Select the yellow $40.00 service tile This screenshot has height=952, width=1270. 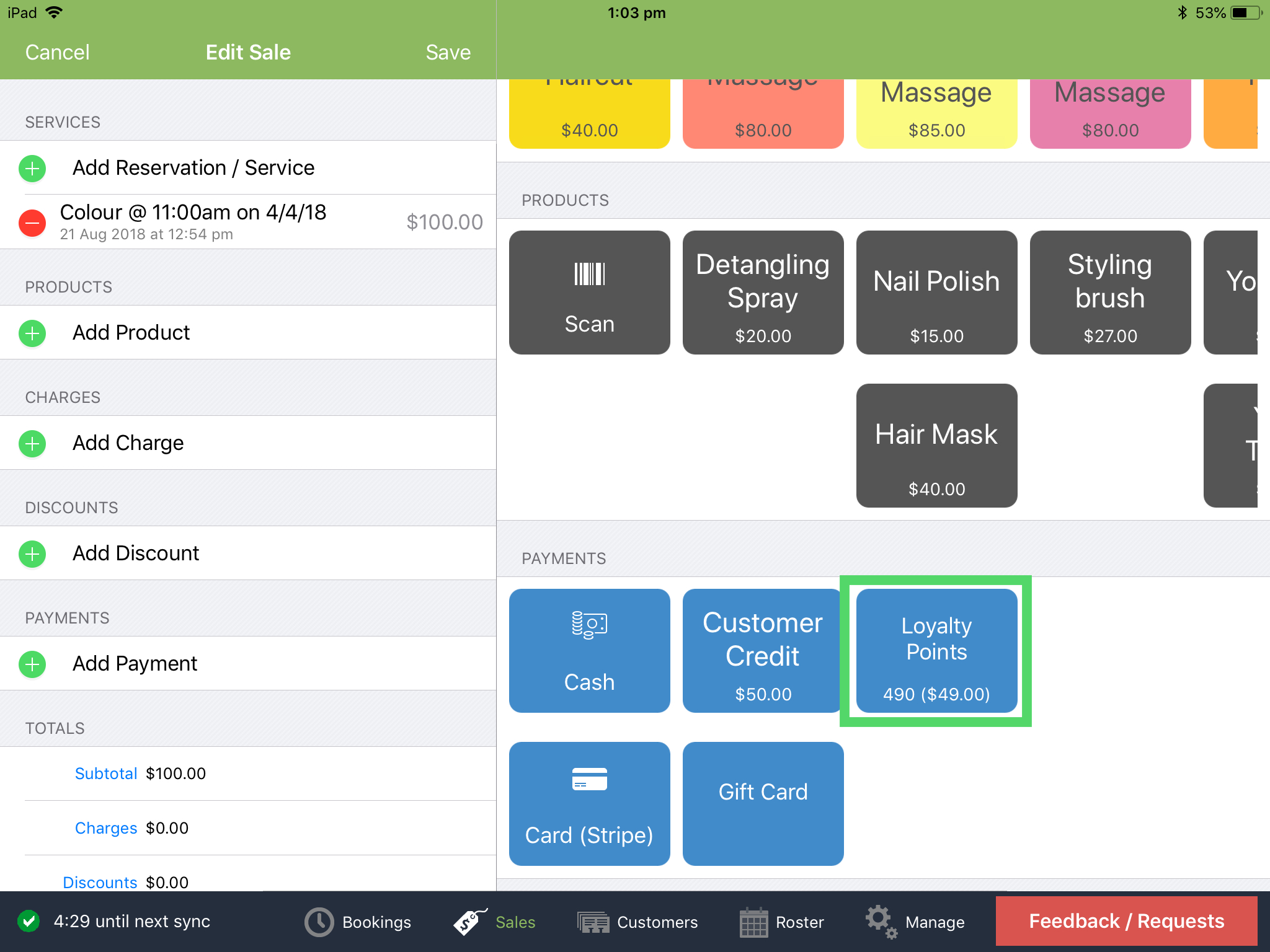pyautogui.click(x=589, y=115)
